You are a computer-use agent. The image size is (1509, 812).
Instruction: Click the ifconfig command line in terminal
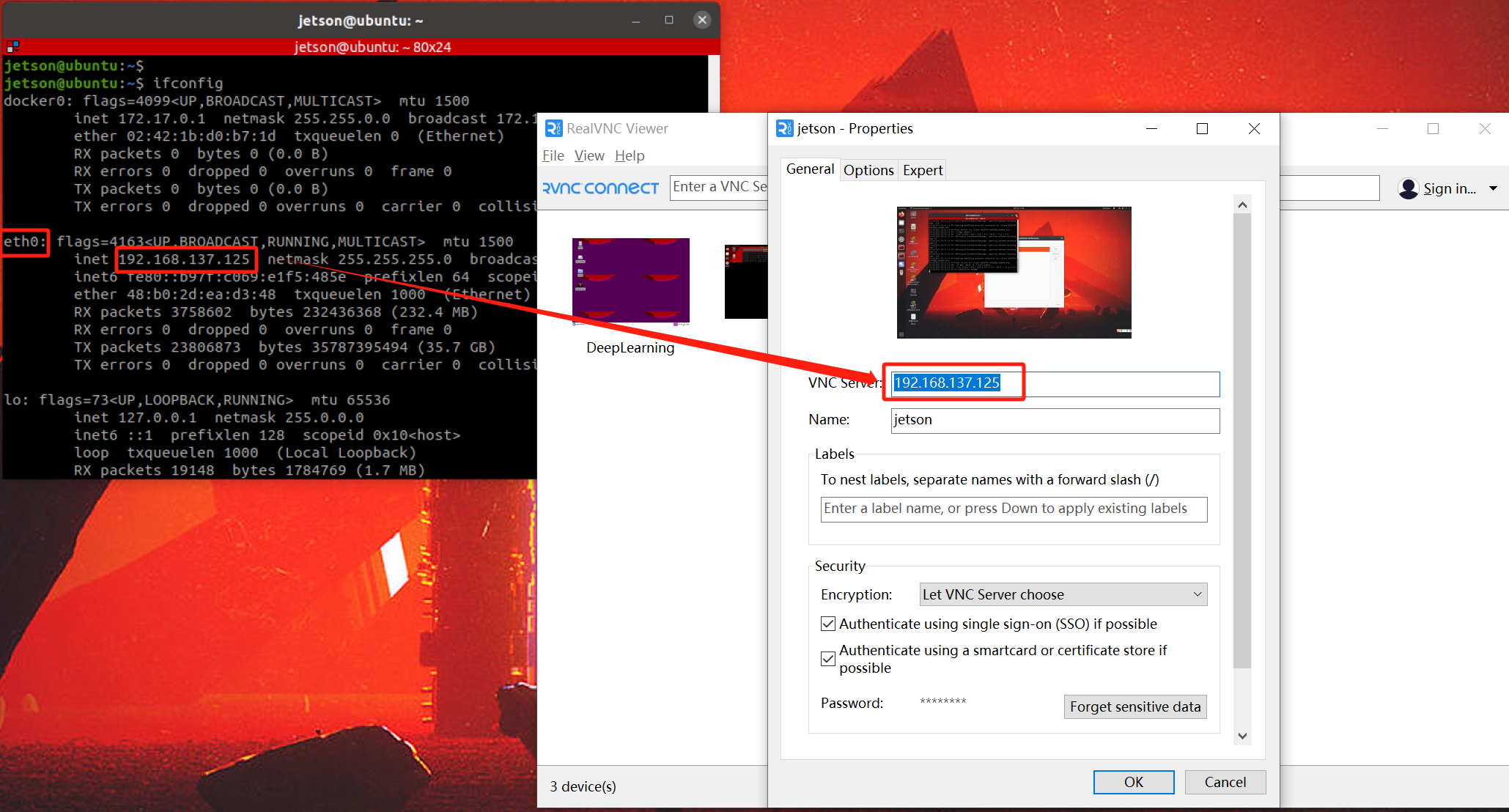114,84
